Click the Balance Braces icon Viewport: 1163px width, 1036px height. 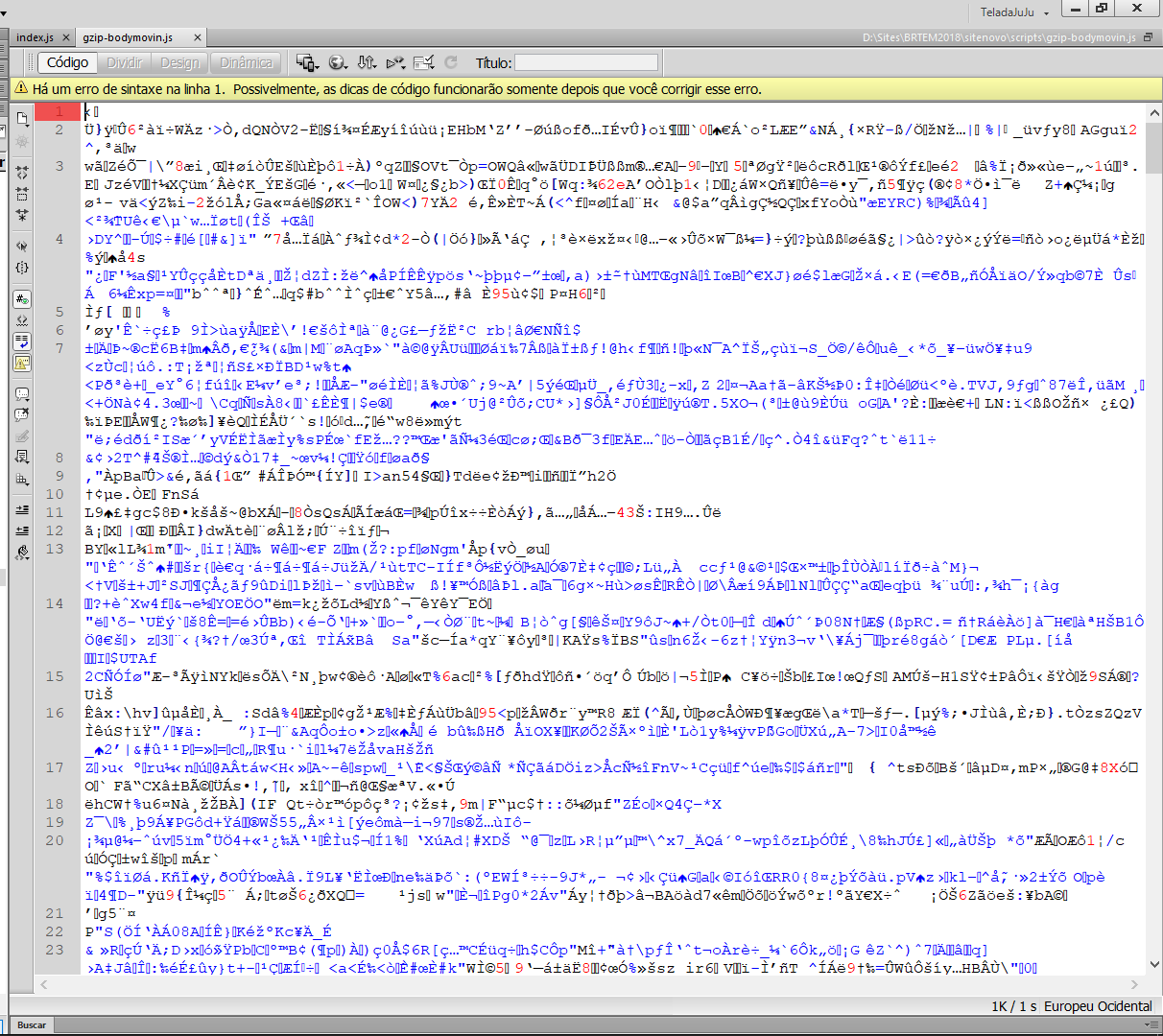[x=22, y=267]
